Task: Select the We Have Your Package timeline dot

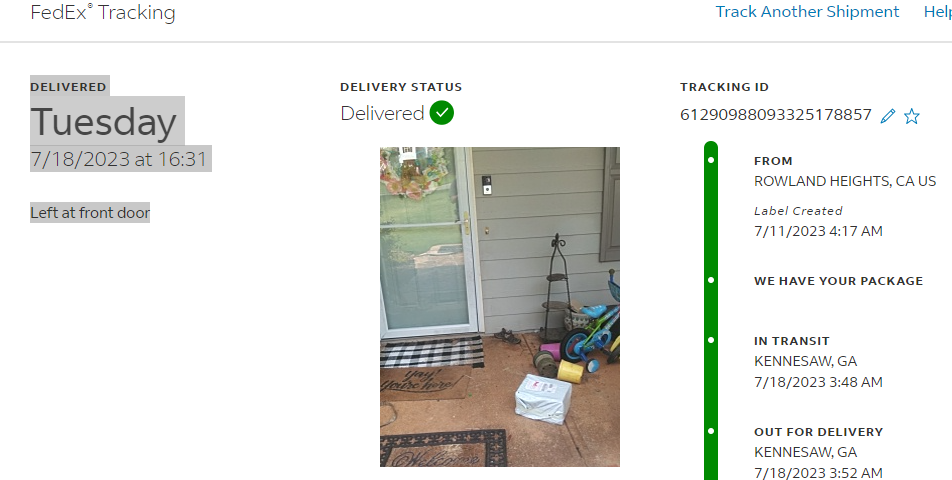Action: coord(711,280)
